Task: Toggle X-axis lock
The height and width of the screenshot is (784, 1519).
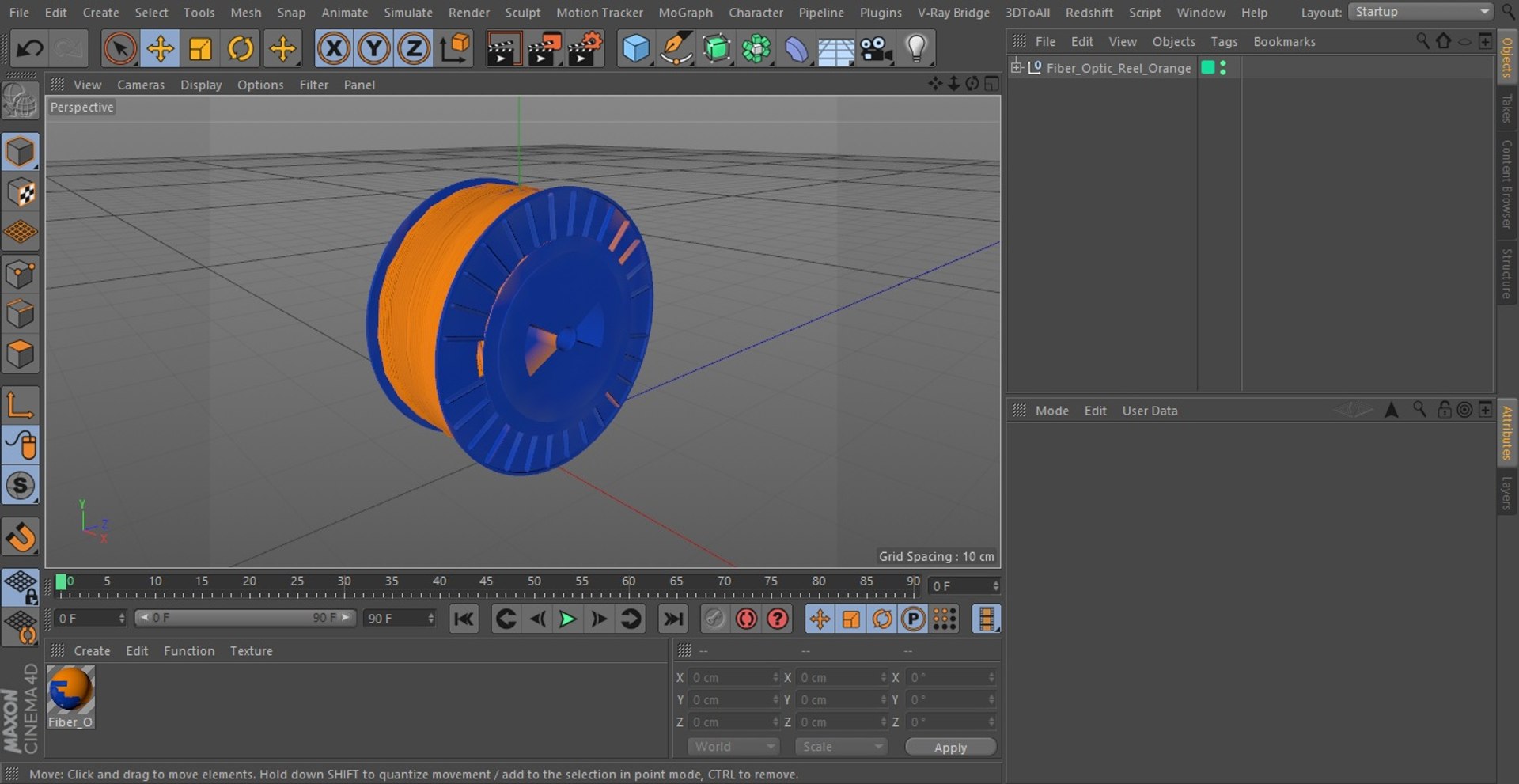Action: [x=334, y=49]
